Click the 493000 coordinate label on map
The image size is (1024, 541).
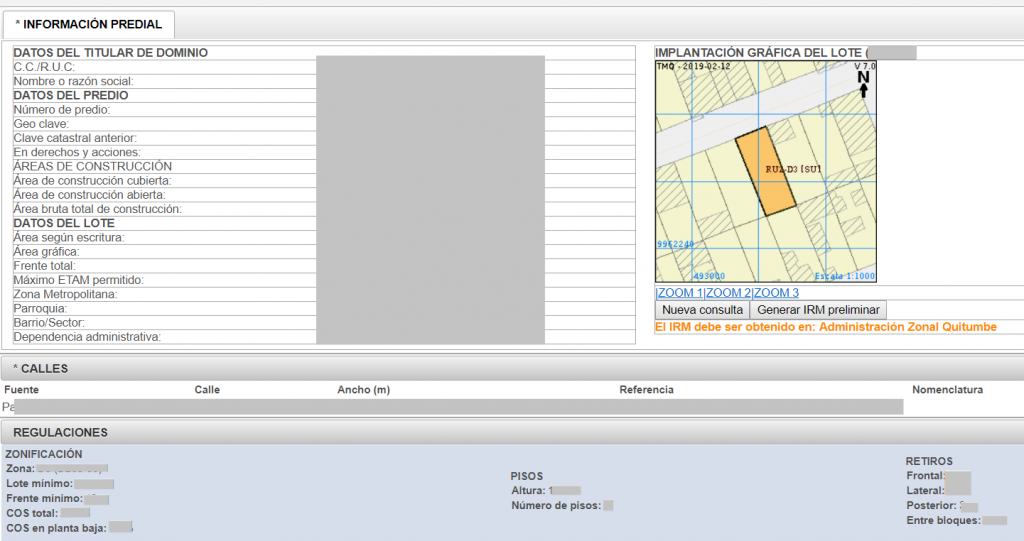(709, 276)
